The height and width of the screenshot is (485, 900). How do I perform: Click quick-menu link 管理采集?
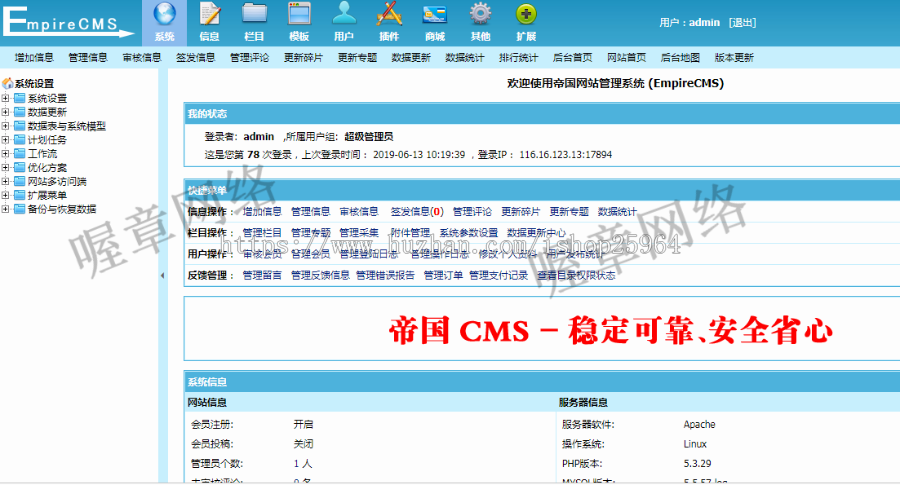[x=359, y=233]
